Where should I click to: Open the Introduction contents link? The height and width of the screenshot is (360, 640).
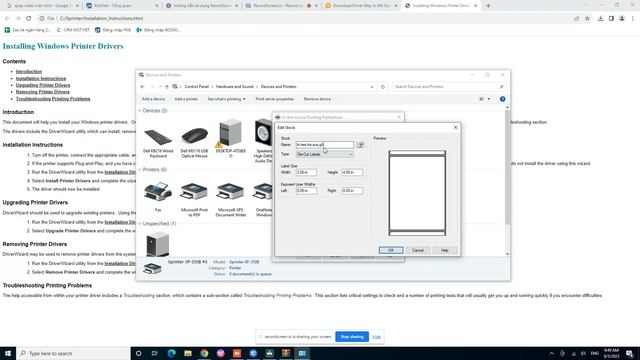[29, 71]
